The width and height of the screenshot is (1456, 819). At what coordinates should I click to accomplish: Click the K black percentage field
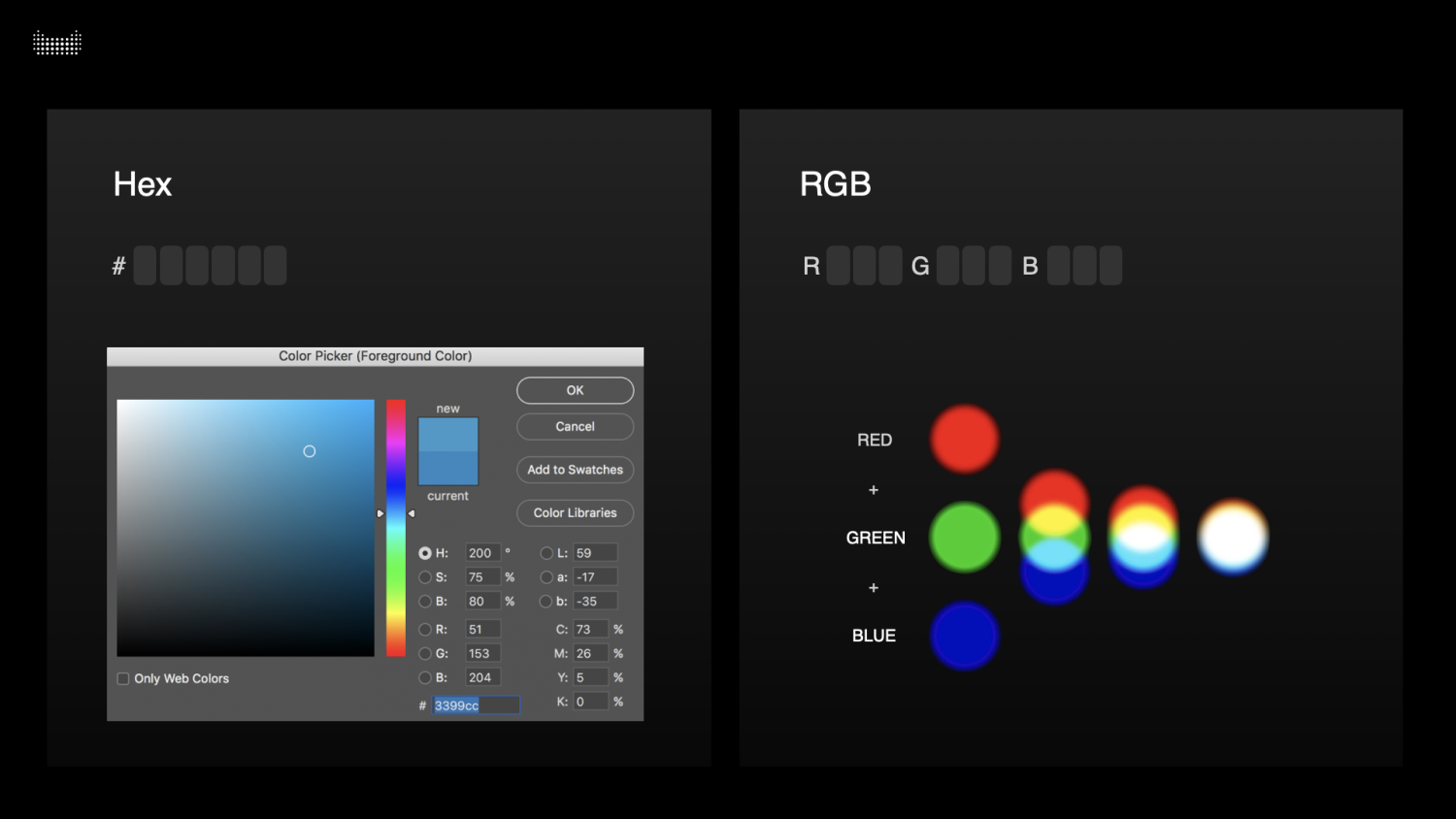pyautogui.click(x=589, y=702)
